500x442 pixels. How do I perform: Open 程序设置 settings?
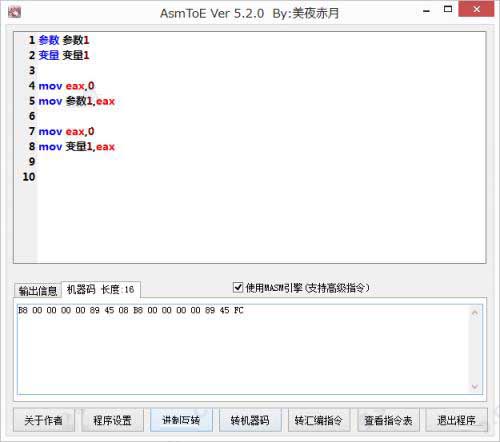point(112,420)
